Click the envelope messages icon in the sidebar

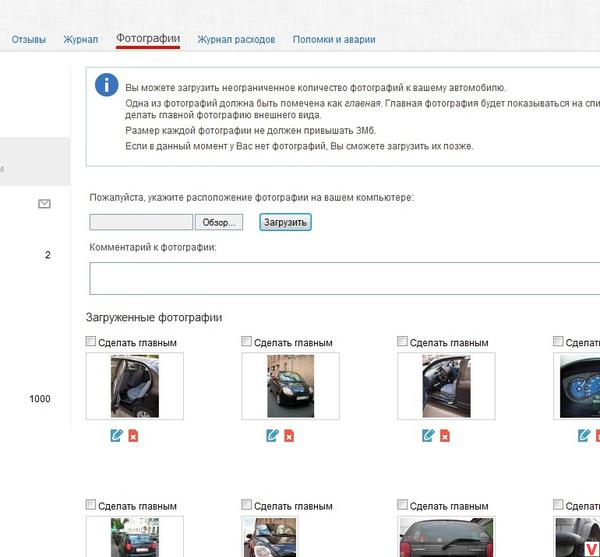pos(44,204)
